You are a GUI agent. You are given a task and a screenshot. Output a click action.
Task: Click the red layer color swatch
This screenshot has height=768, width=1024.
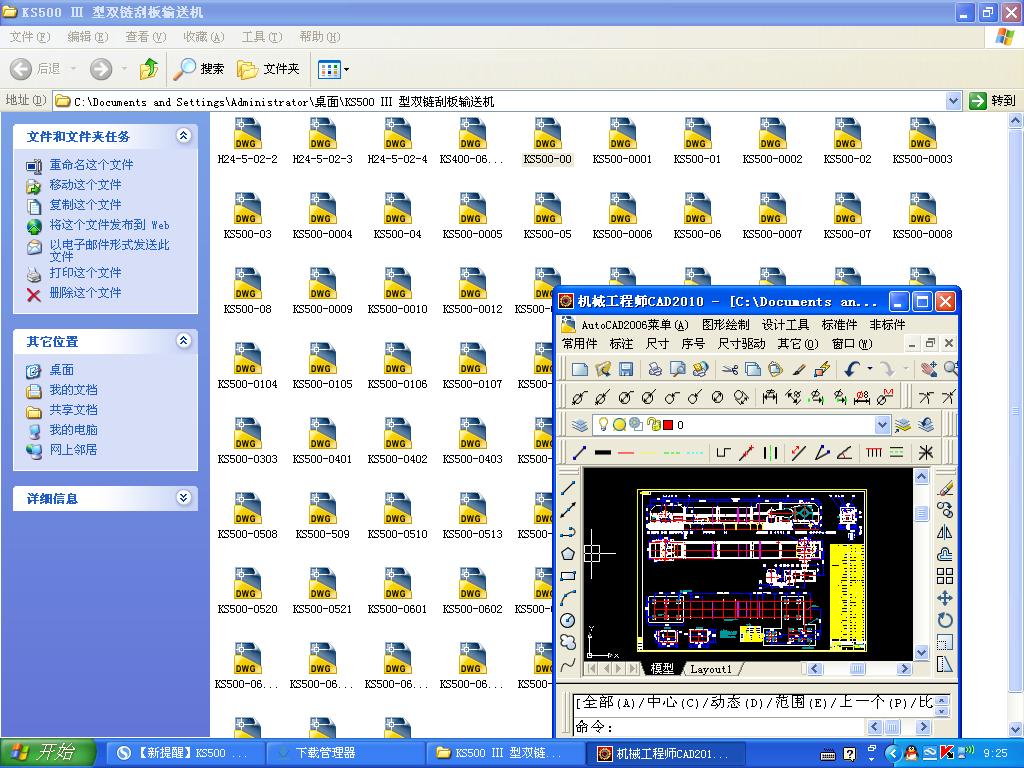667,425
